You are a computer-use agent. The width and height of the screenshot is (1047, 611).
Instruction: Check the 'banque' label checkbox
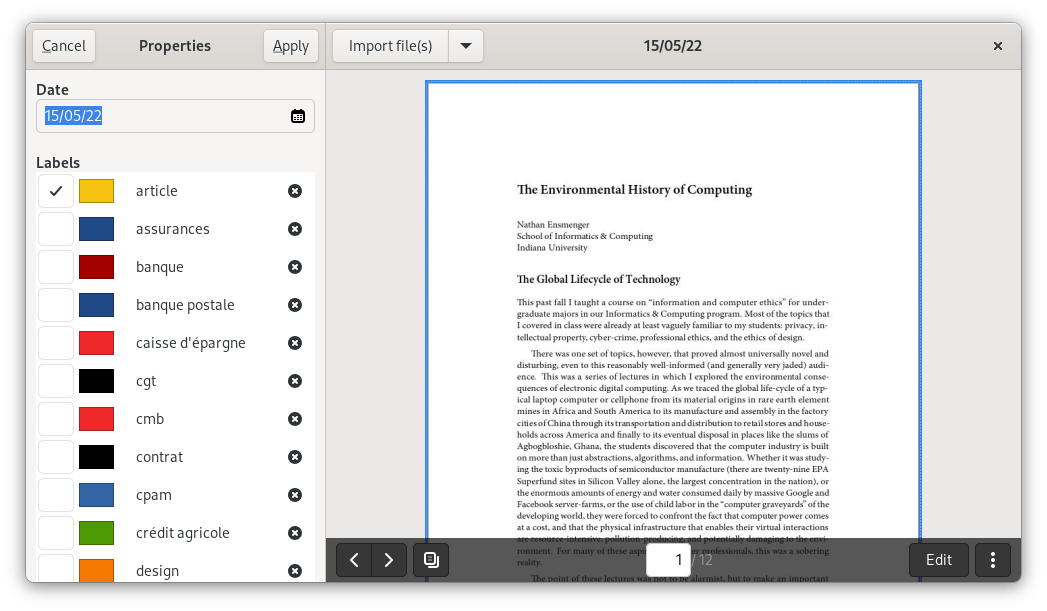coord(56,267)
